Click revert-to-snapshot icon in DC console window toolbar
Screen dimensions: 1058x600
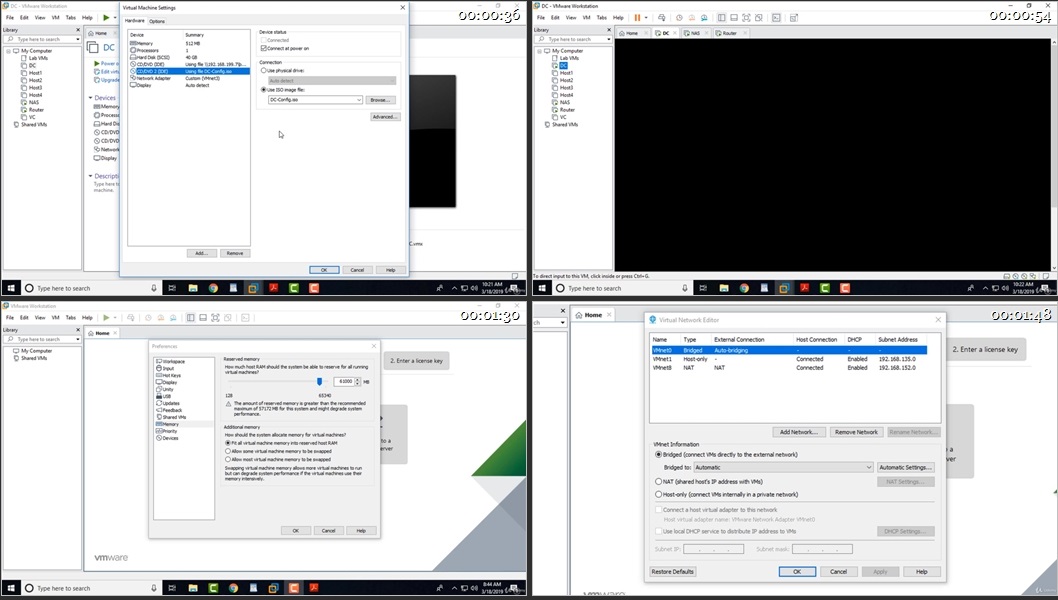pyautogui.click(x=692, y=18)
